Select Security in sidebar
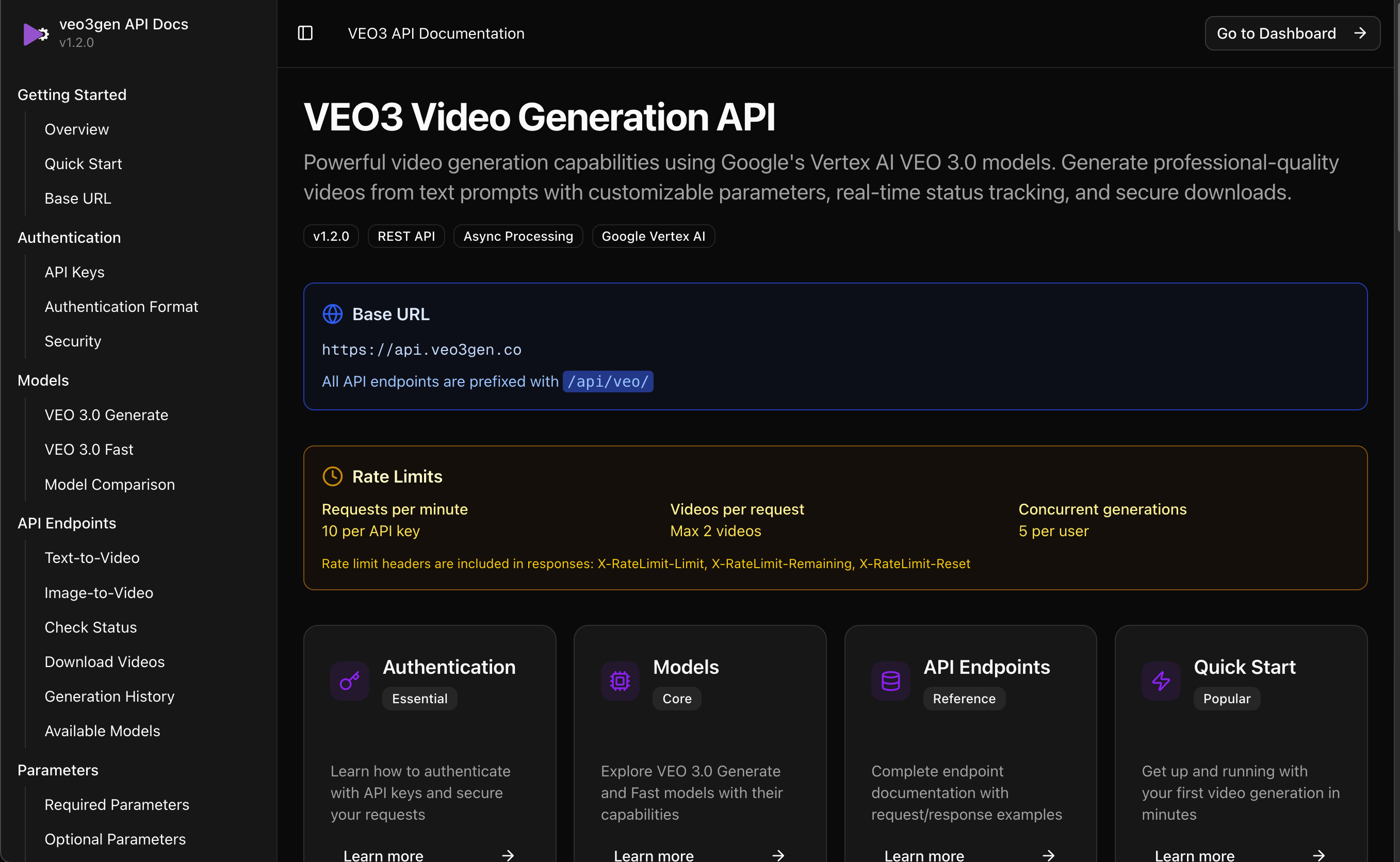This screenshot has width=1400, height=862. coord(72,341)
